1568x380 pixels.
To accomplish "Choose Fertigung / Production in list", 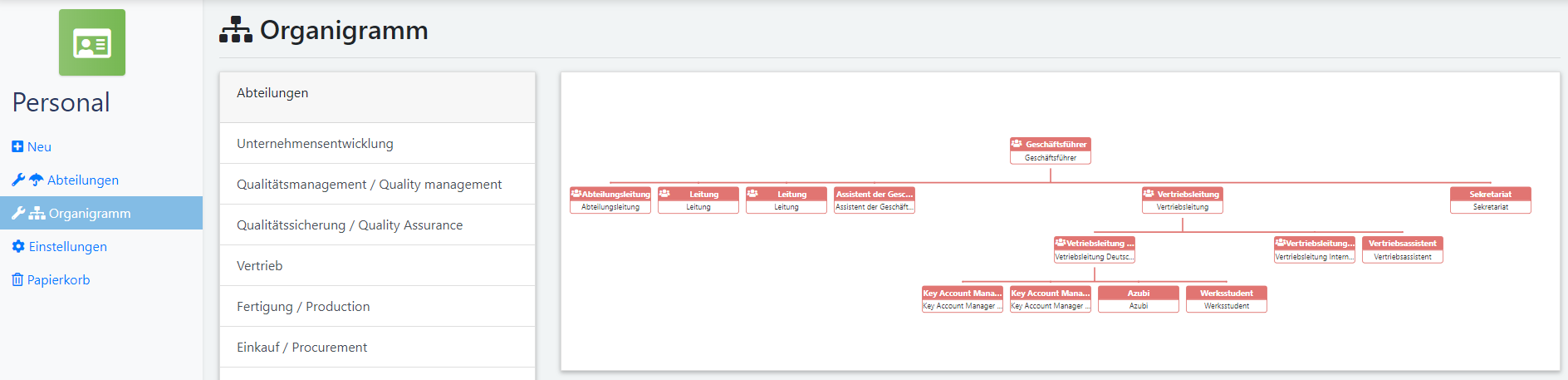I will click(x=377, y=306).
